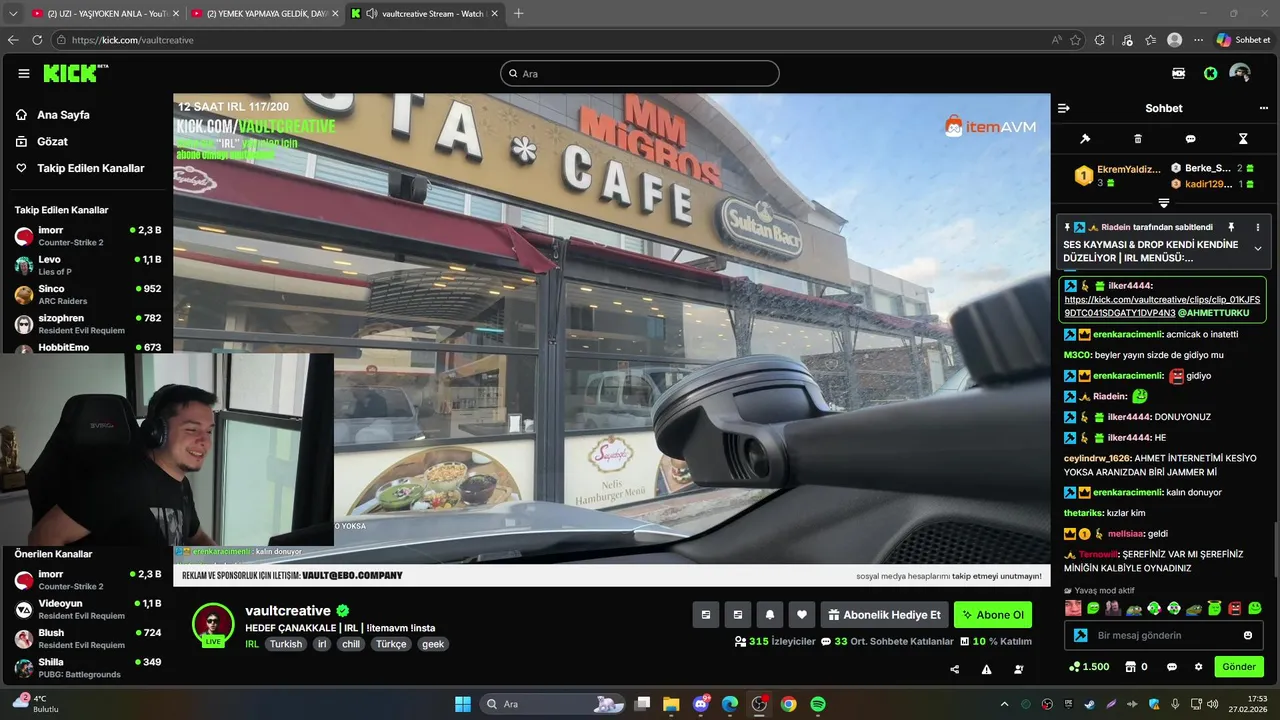Viewport: 1280px width, 720px height.
Task: Open imorr in followed channels
Action: [x=88, y=236]
